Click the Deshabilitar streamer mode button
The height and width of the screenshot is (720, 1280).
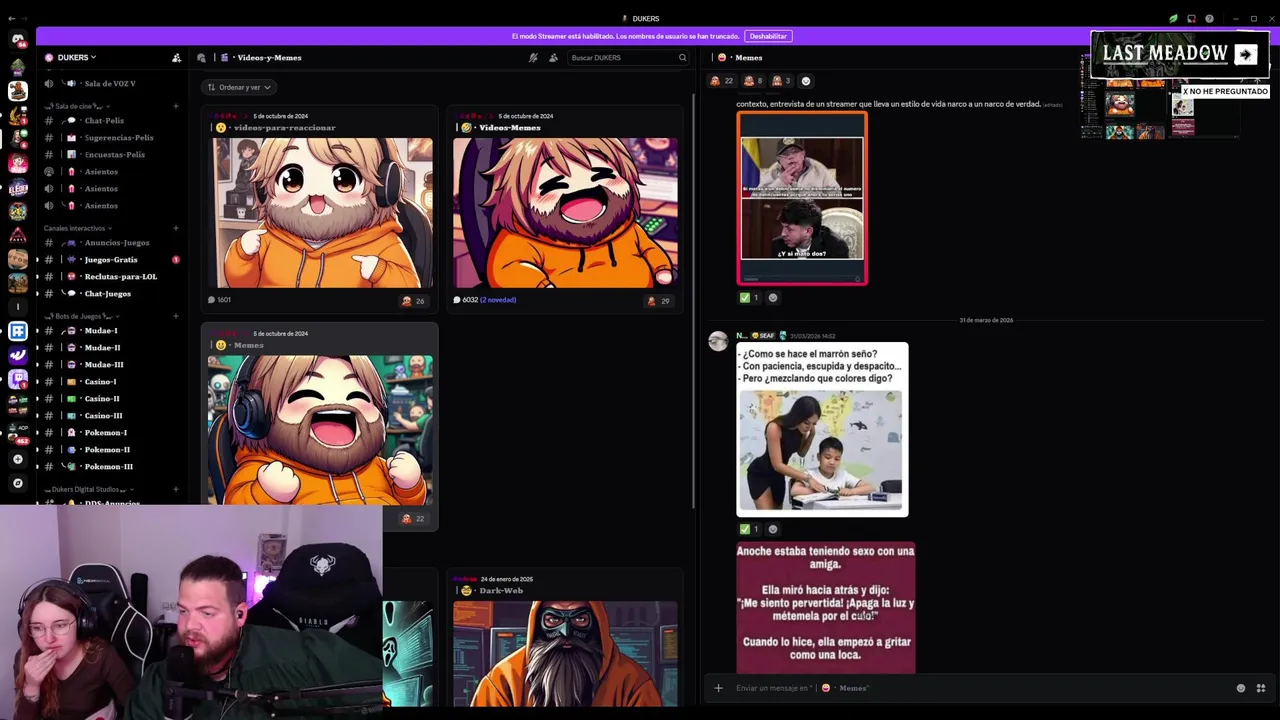tap(768, 36)
